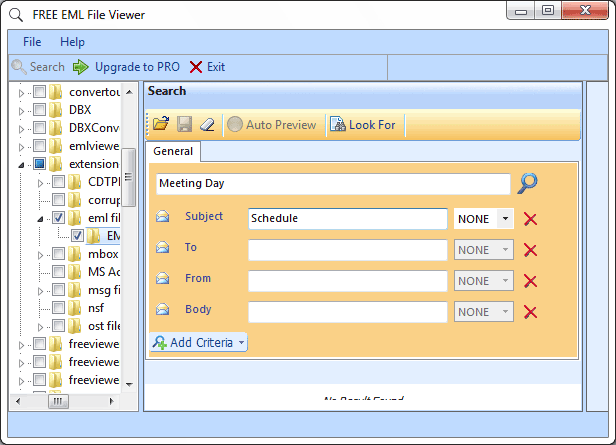The image size is (616, 445).
Task: Click tree horizontal scrollbar left arrow
Action: coord(18,401)
